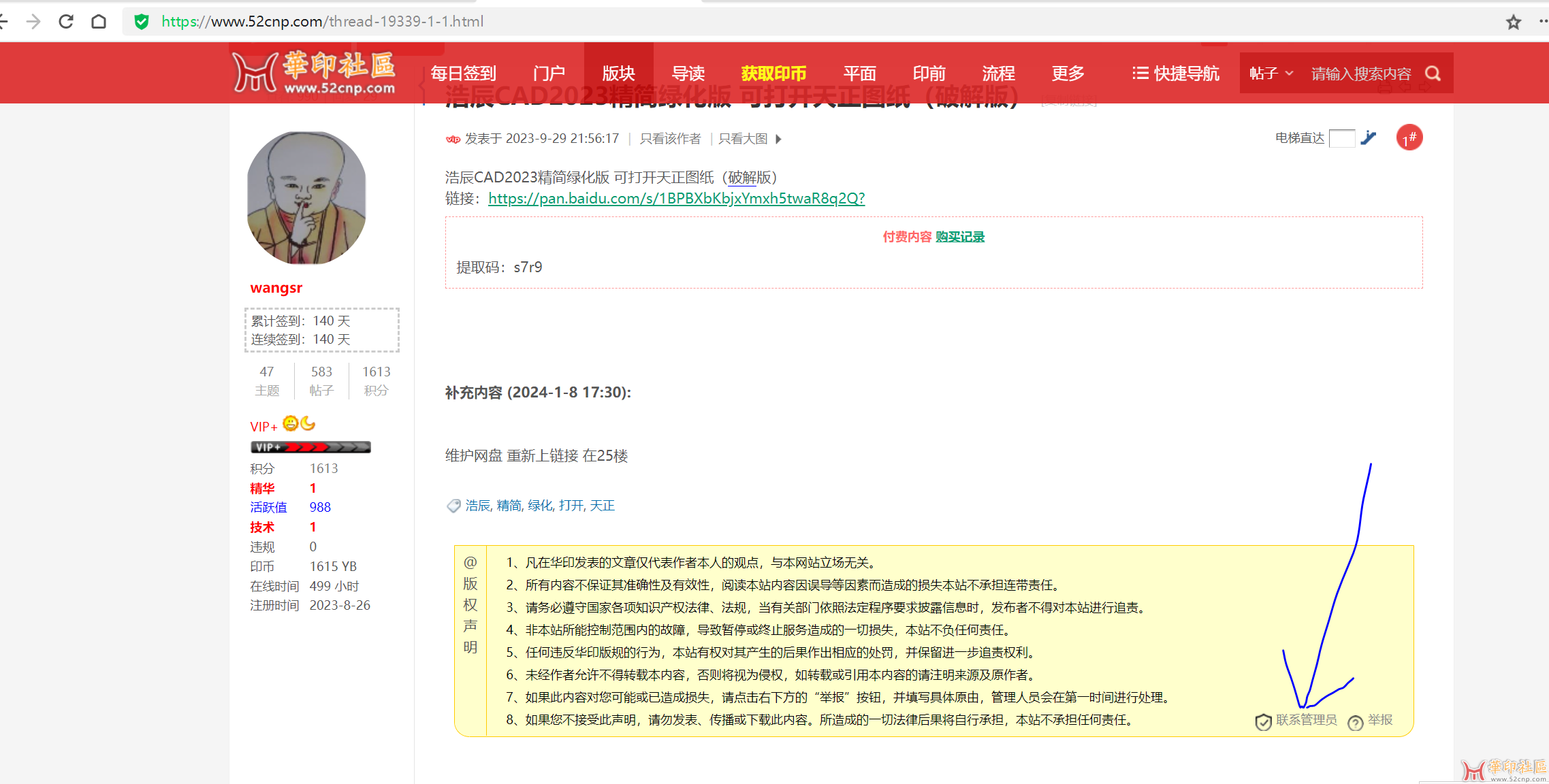Click the 举报 report icon
The width and height of the screenshot is (1549, 784).
coord(1356,722)
